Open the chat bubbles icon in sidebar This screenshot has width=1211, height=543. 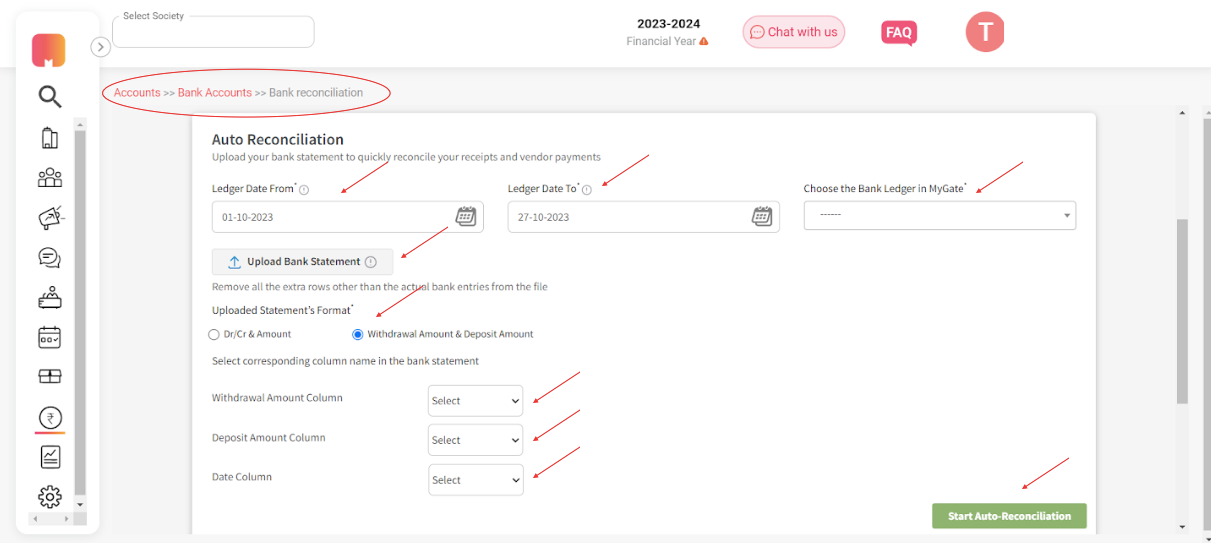50,258
